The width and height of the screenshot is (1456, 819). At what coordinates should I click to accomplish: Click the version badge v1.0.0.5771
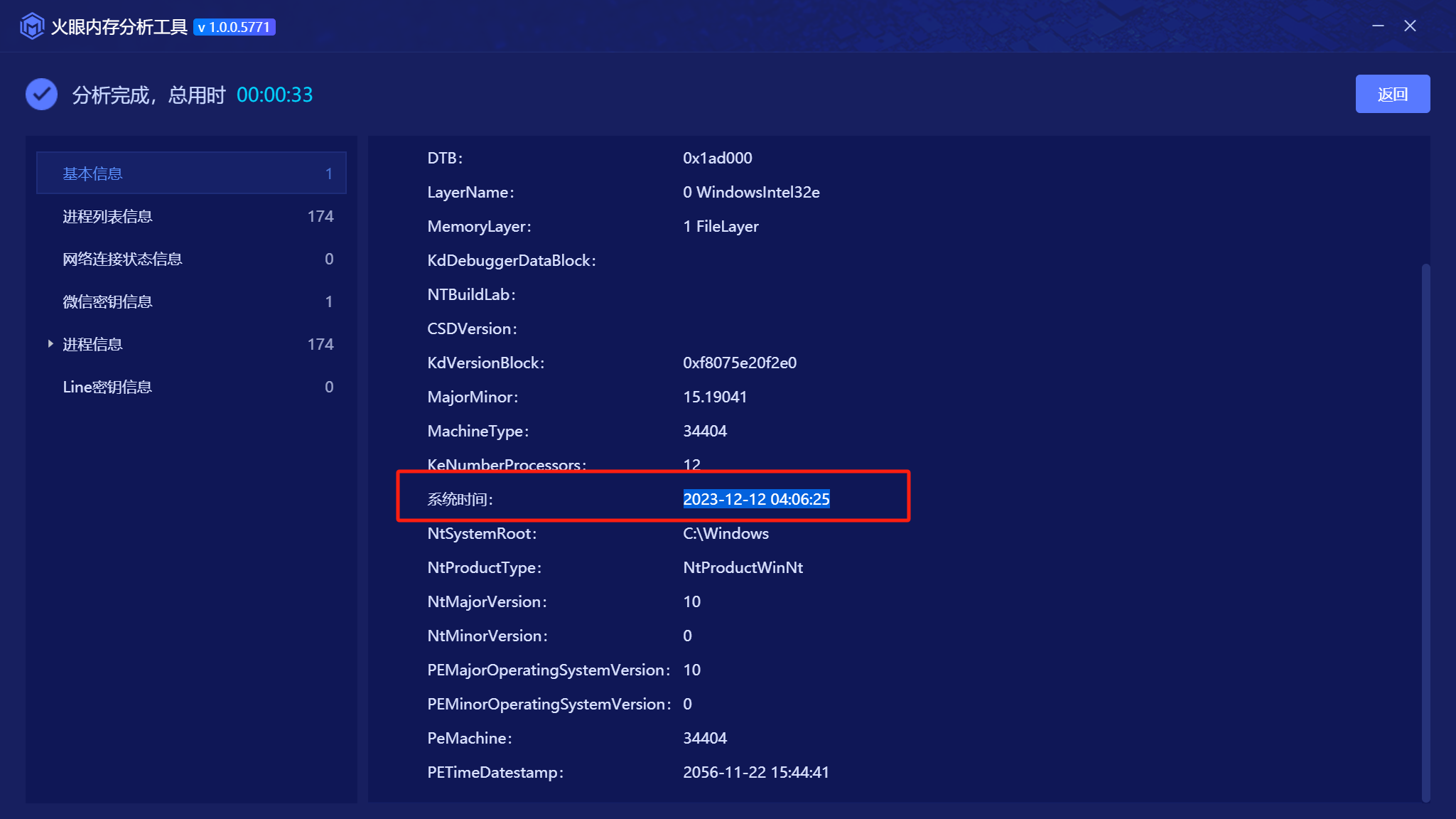tap(234, 27)
